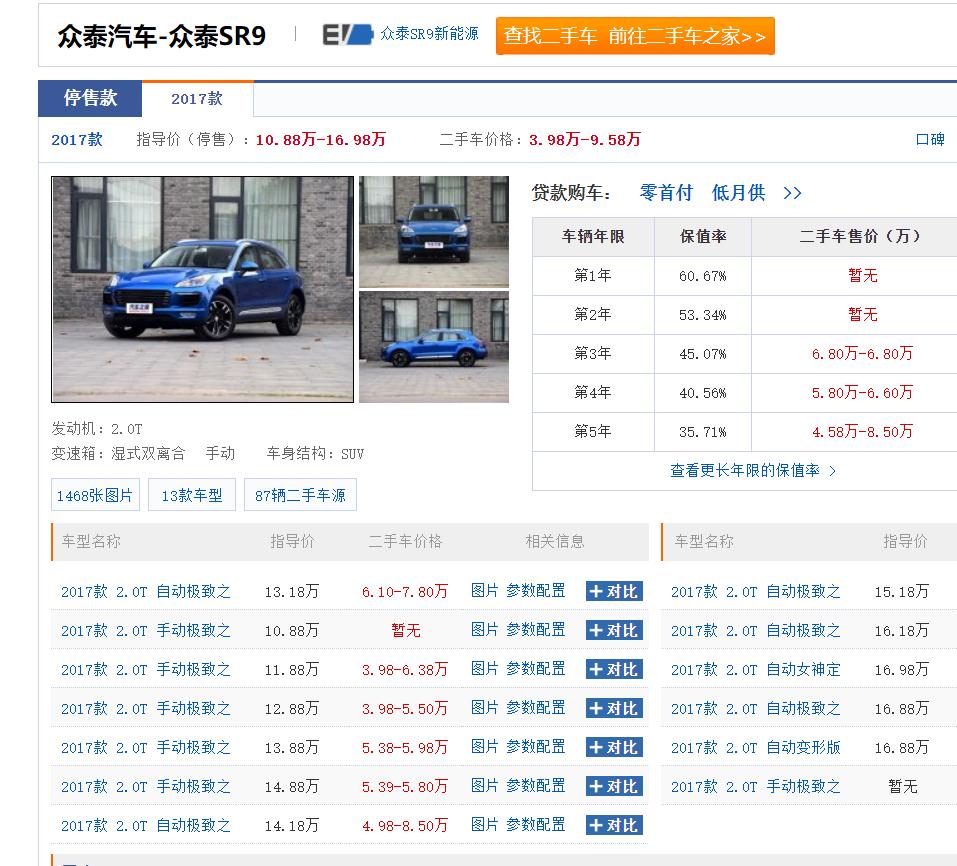Click the first 2017款 2.0T 自动极致之 model name
957x866 pixels.
(x=144, y=591)
